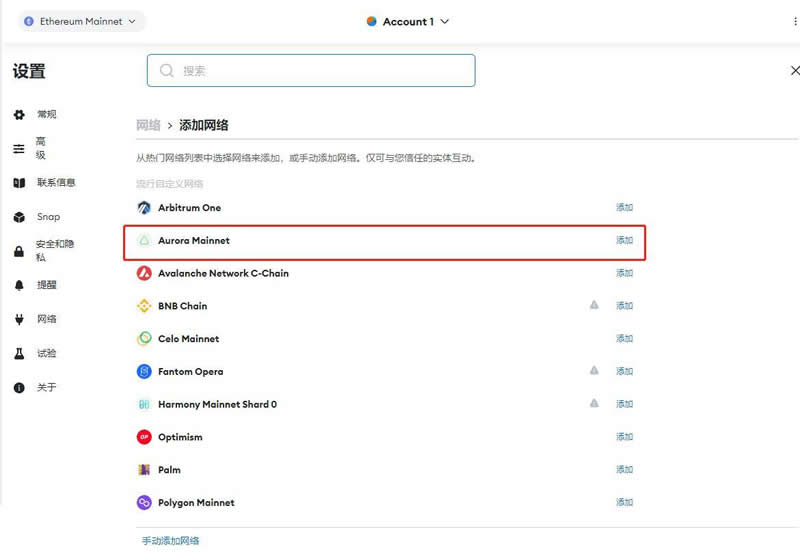Click the Palm logo icon
This screenshot has height=558, width=800.
pyautogui.click(x=144, y=470)
